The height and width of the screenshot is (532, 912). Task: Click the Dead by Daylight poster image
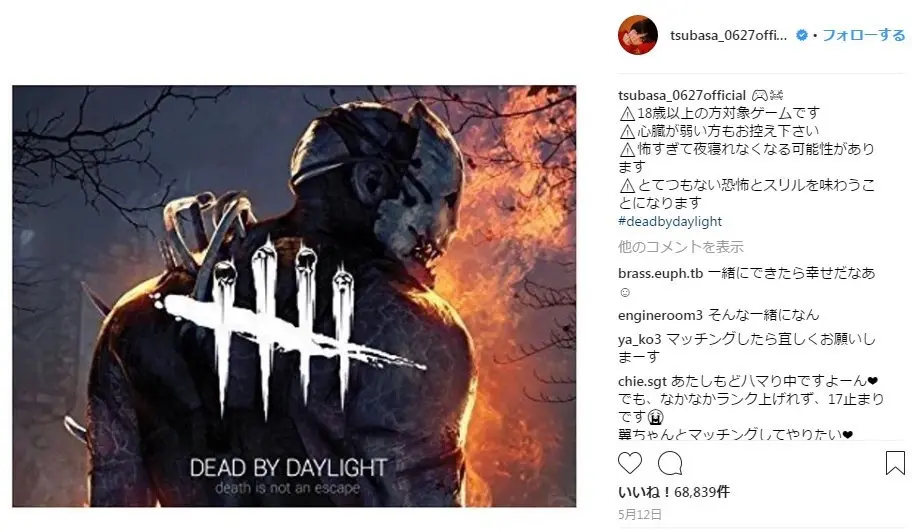point(294,296)
